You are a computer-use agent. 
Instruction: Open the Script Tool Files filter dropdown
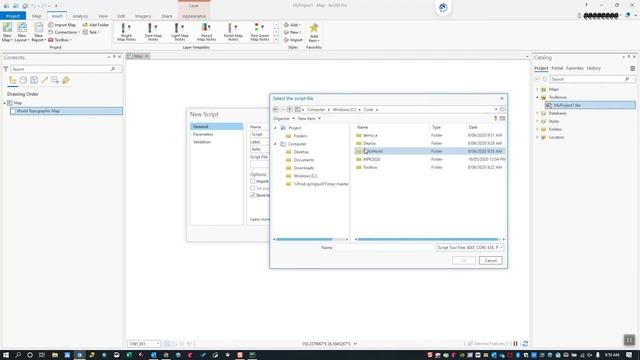470,248
